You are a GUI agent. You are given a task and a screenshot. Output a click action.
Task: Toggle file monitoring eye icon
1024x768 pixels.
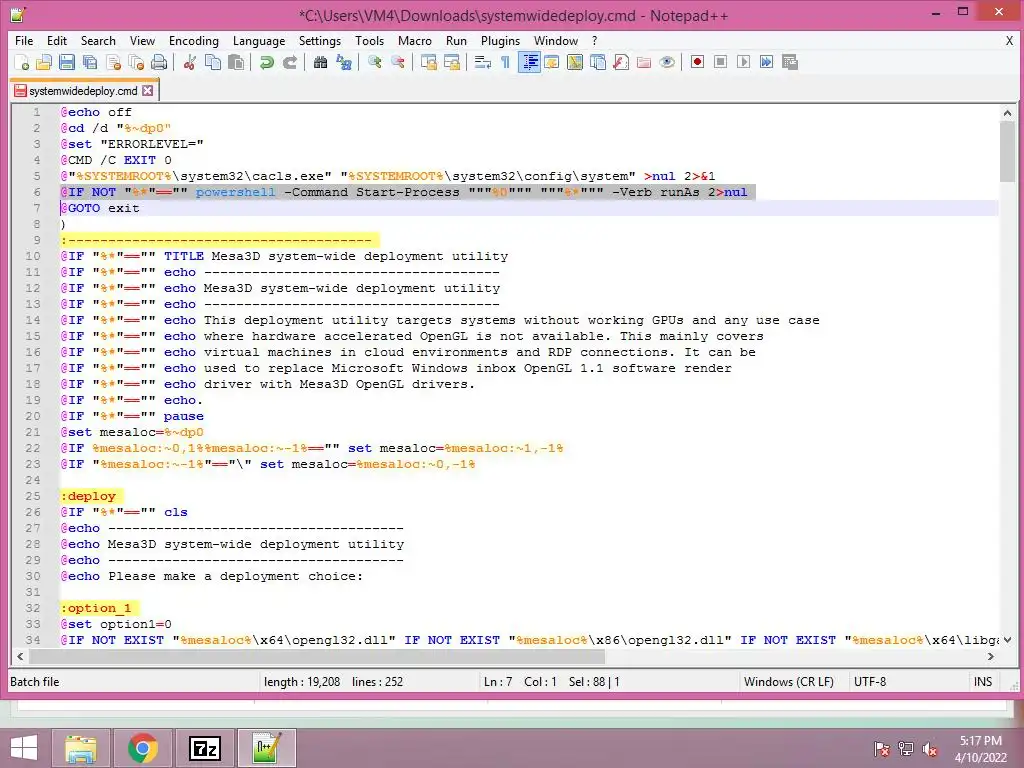[x=667, y=62]
